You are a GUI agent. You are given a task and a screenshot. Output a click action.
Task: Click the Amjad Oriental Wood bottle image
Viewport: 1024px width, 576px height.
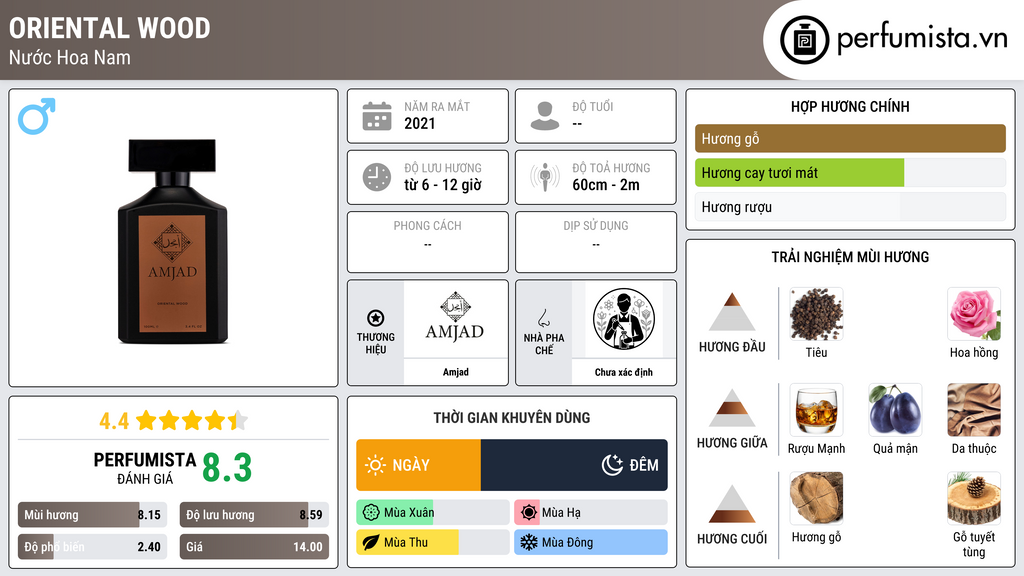coord(173,241)
